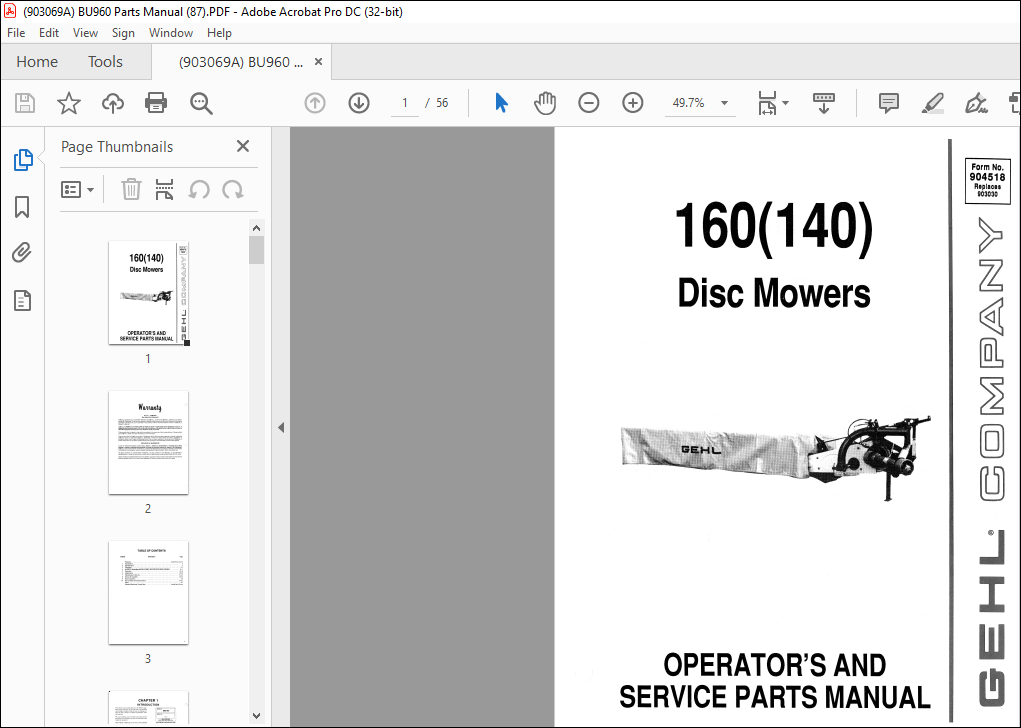The width and height of the screenshot is (1021, 728).
Task: Rotate page counterclockwise icon
Action: click(x=199, y=189)
